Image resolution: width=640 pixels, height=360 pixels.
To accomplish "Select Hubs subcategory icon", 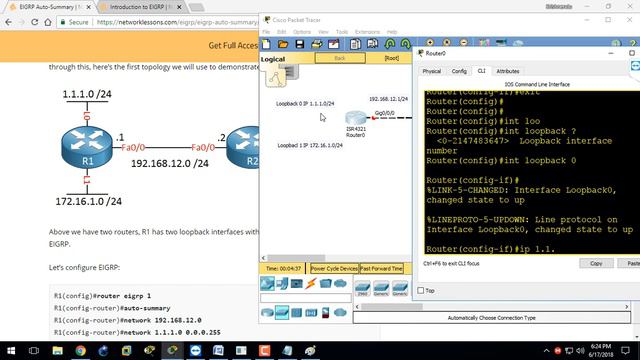I will tap(296, 313).
